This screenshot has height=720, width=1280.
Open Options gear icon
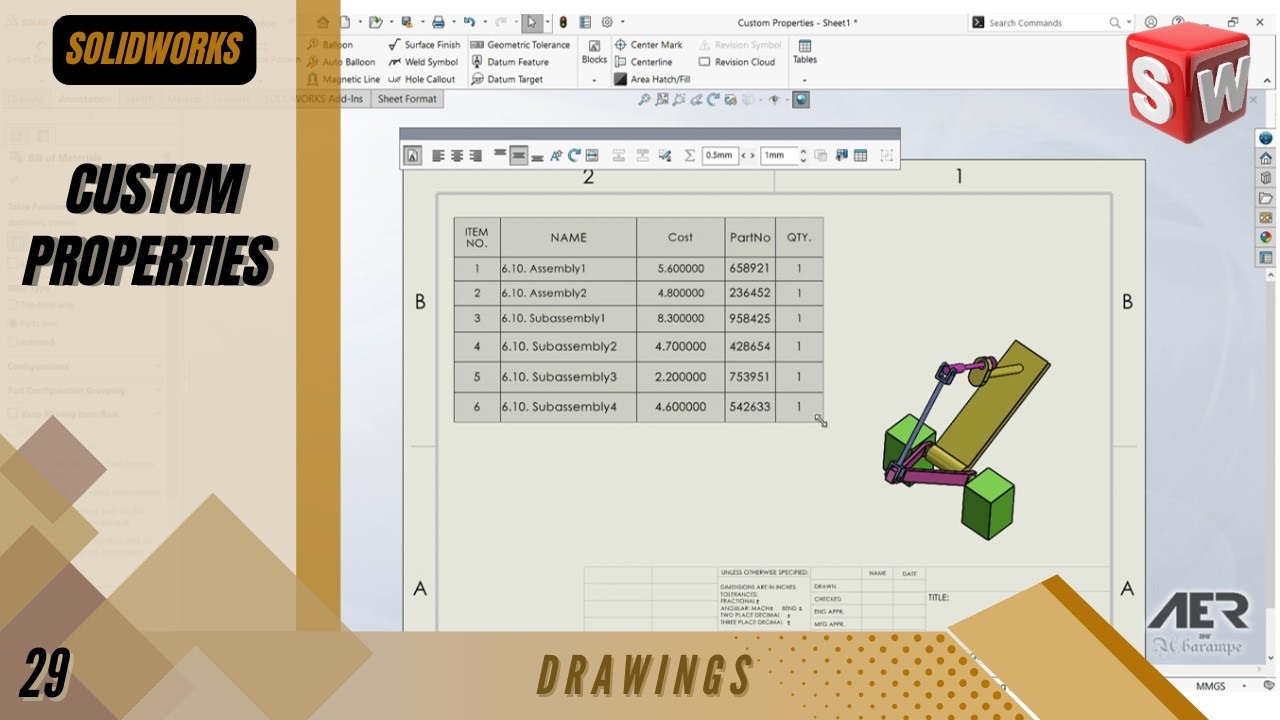[x=607, y=22]
